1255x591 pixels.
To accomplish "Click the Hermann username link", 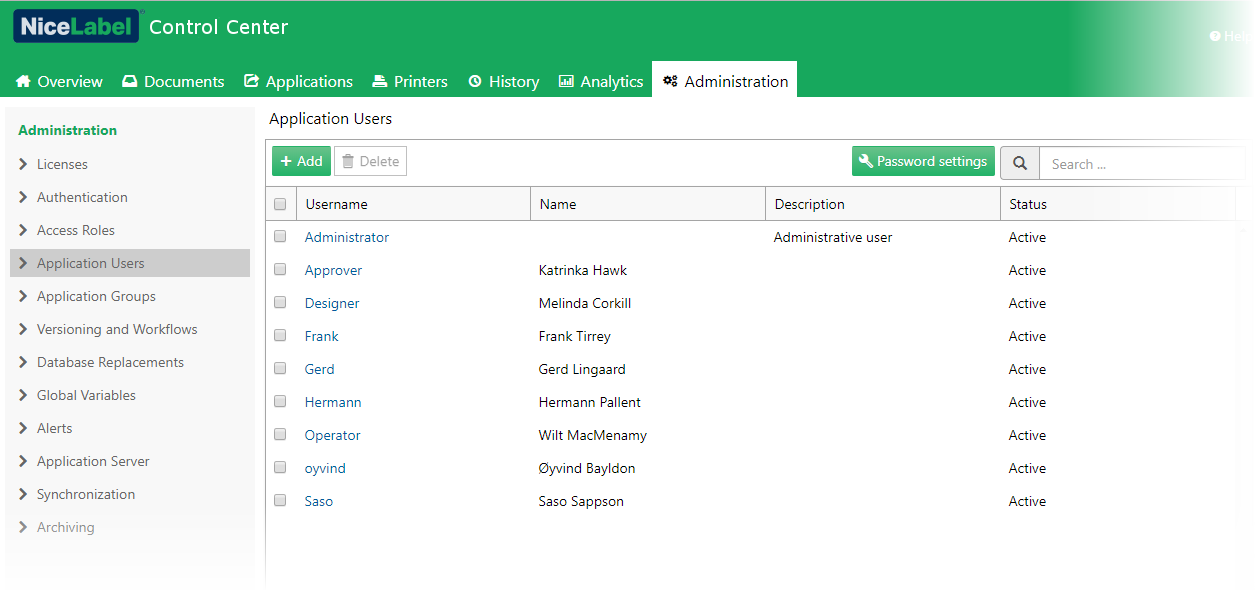I will tap(333, 402).
